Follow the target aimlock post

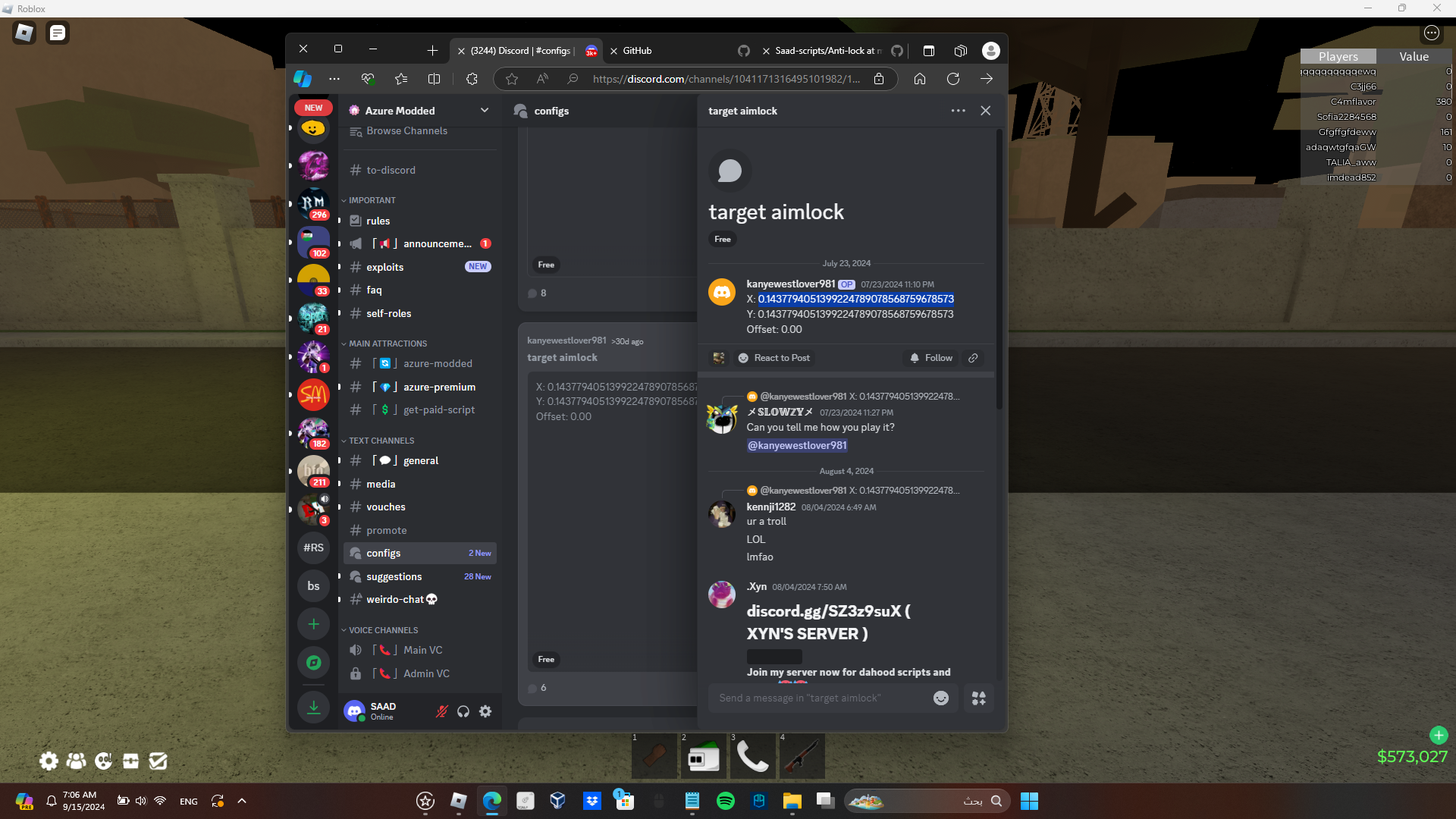[x=930, y=358]
